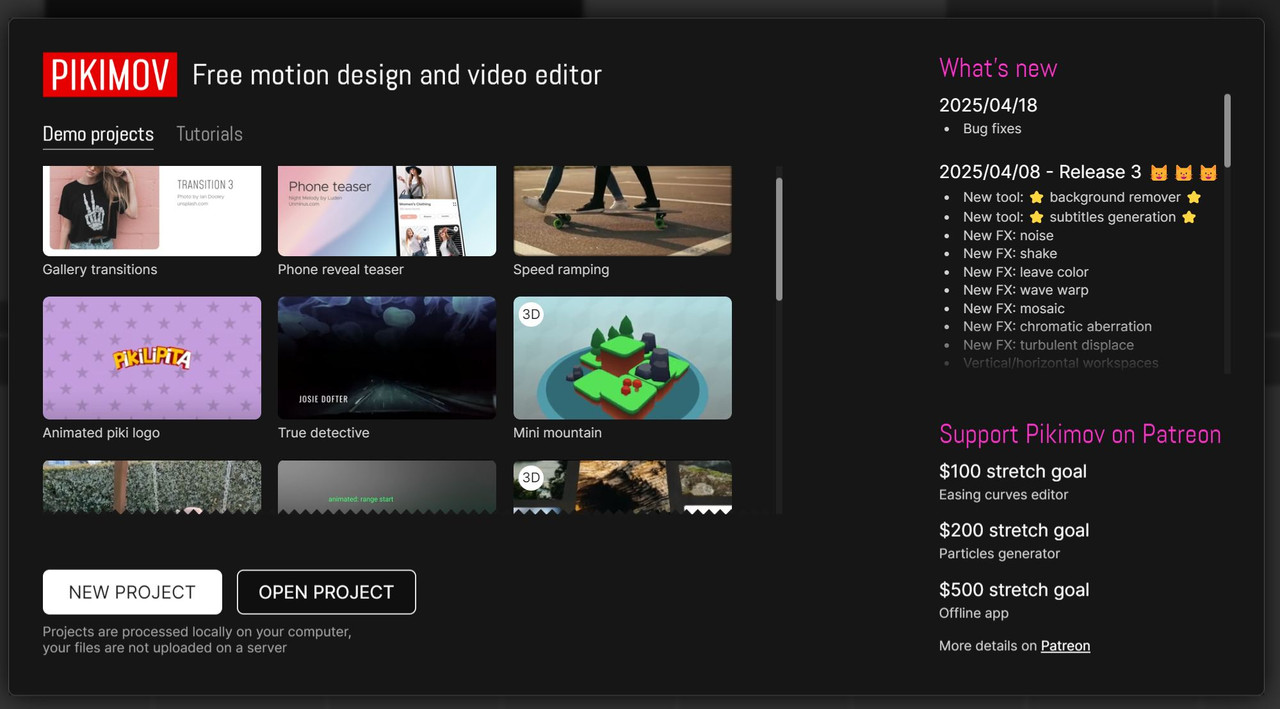Click 'Vertical/horizontal workspaces' entry
Image resolution: width=1280 pixels, height=709 pixels.
[x=1061, y=363]
